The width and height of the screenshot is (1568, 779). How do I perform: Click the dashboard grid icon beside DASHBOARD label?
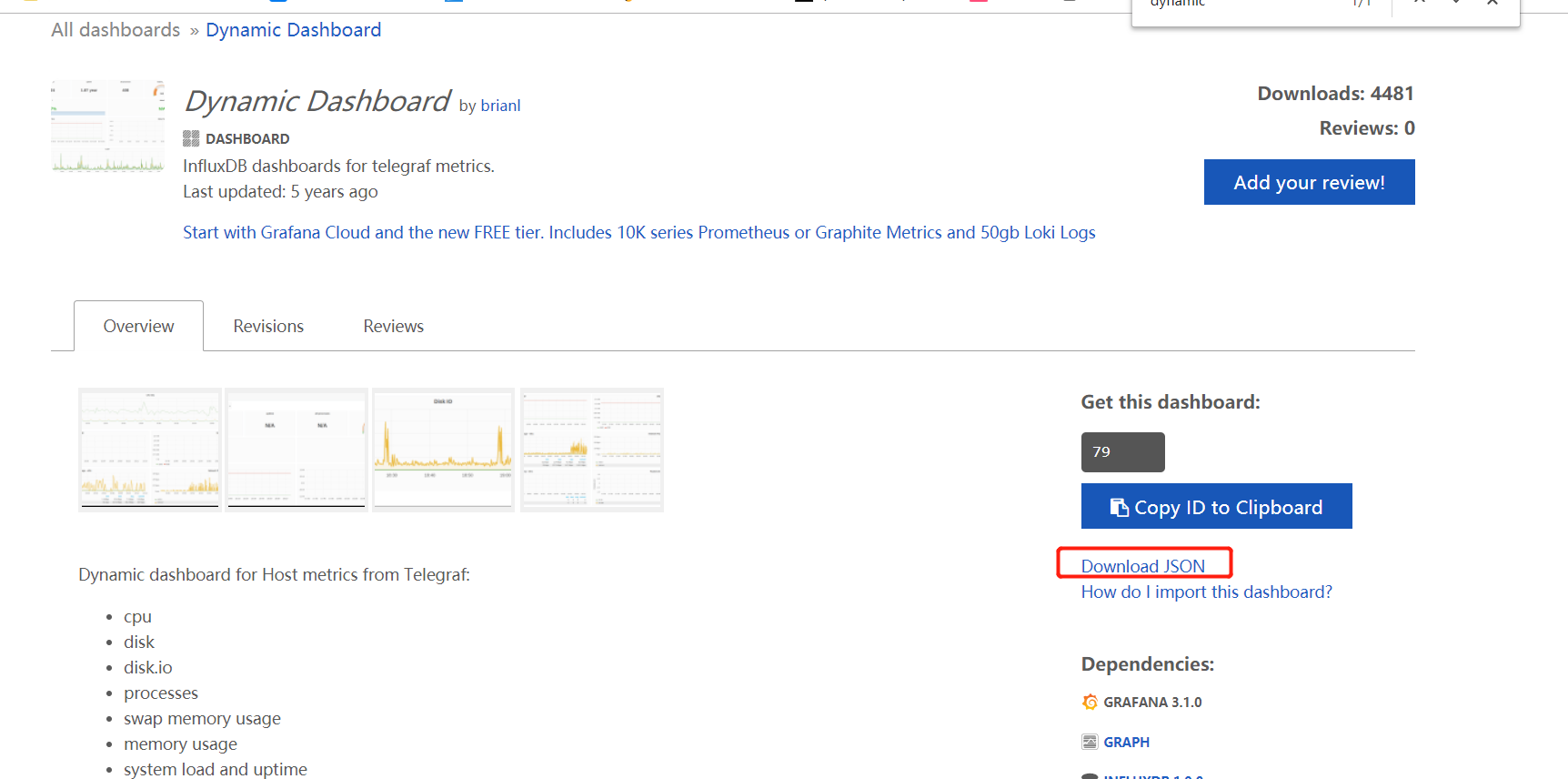pyautogui.click(x=191, y=138)
